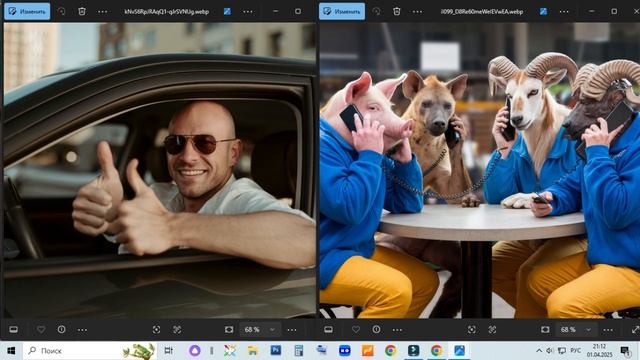Open Calculator from the taskbar
The width and height of the screenshot is (640, 360).
(299, 351)
